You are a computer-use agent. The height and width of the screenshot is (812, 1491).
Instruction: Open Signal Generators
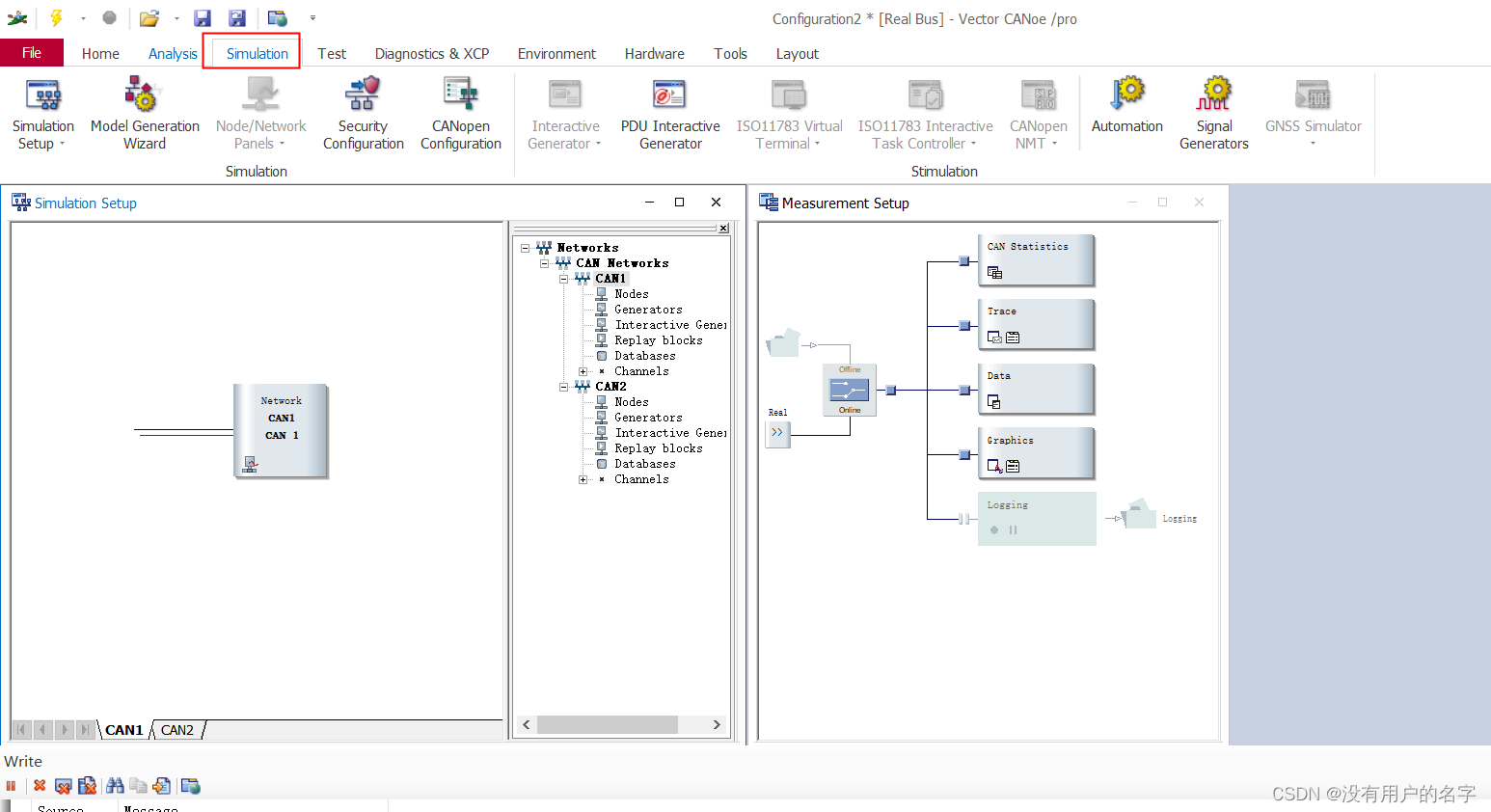tap(1214, 114)
